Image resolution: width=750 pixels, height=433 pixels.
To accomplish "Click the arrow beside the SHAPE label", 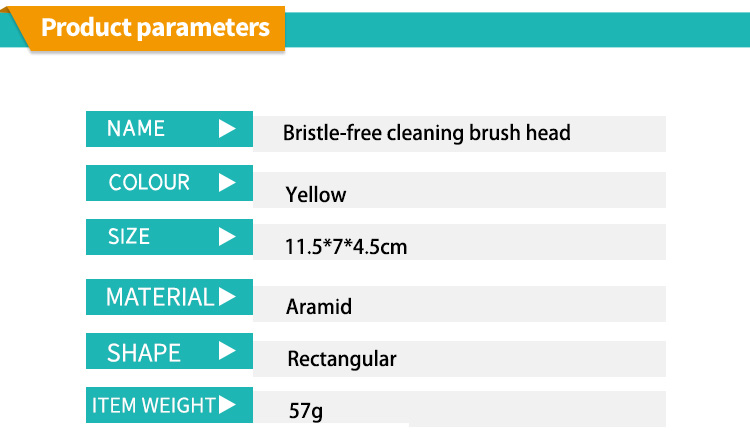I will click(227, 352).
